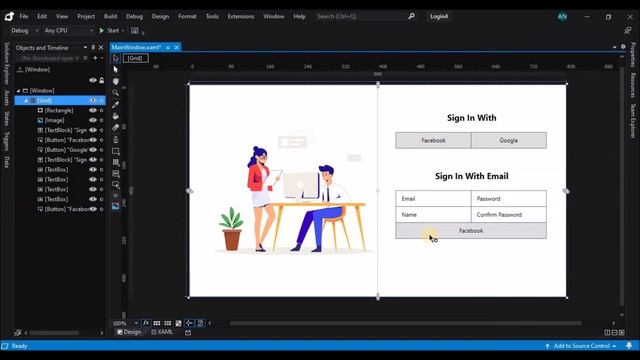Image resolution: width=640 pixels, height=360 pixels.
Task: Click the Objects panel horizontal scrollbar
Action: [x=53, y=333]
